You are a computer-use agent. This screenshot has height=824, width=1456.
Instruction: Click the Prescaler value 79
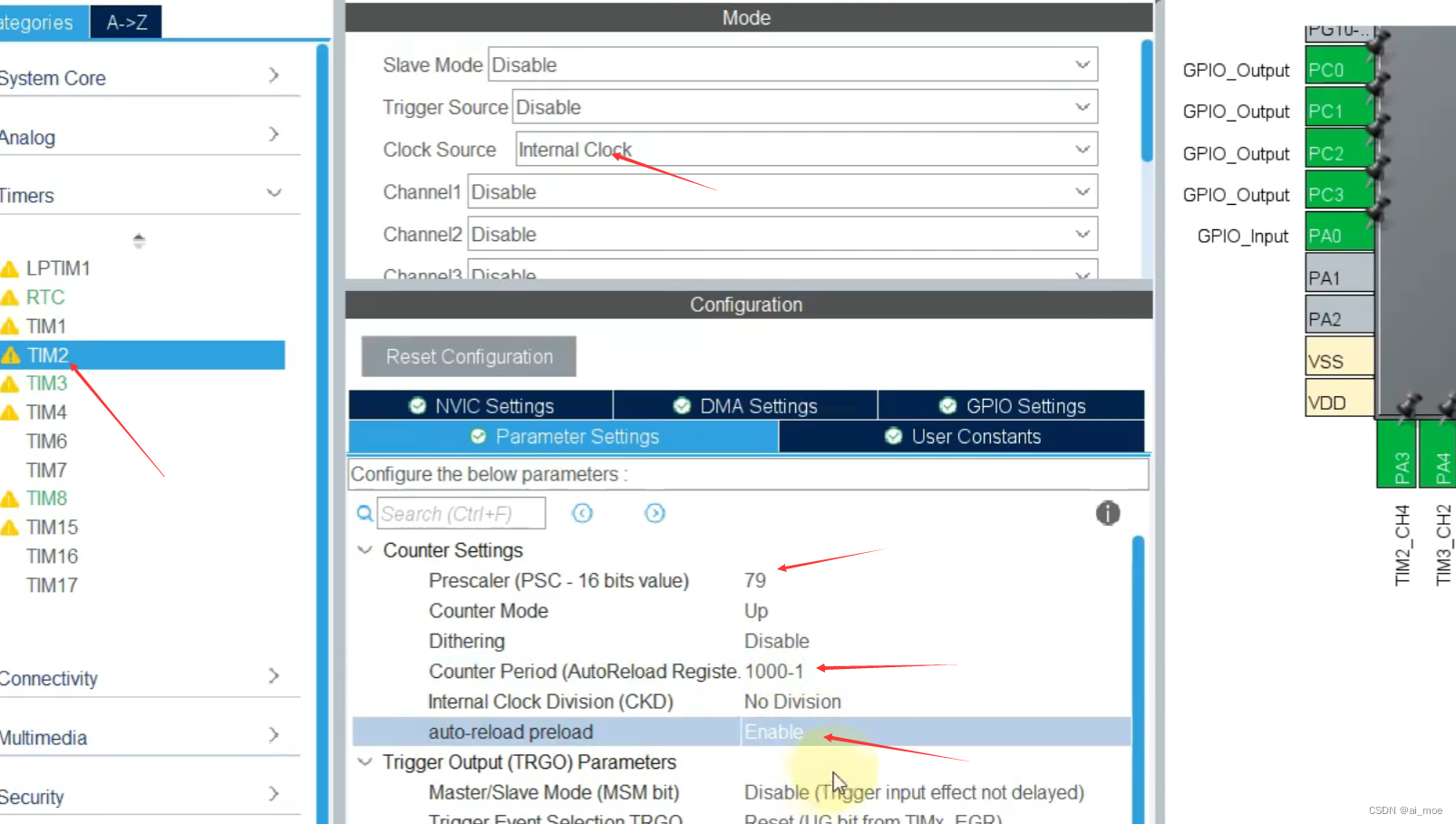[x=755, y=580]
